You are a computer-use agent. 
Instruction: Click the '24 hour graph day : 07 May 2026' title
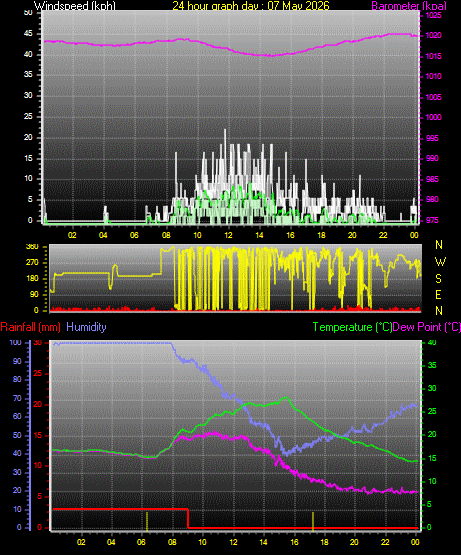[x=251, y=5]
